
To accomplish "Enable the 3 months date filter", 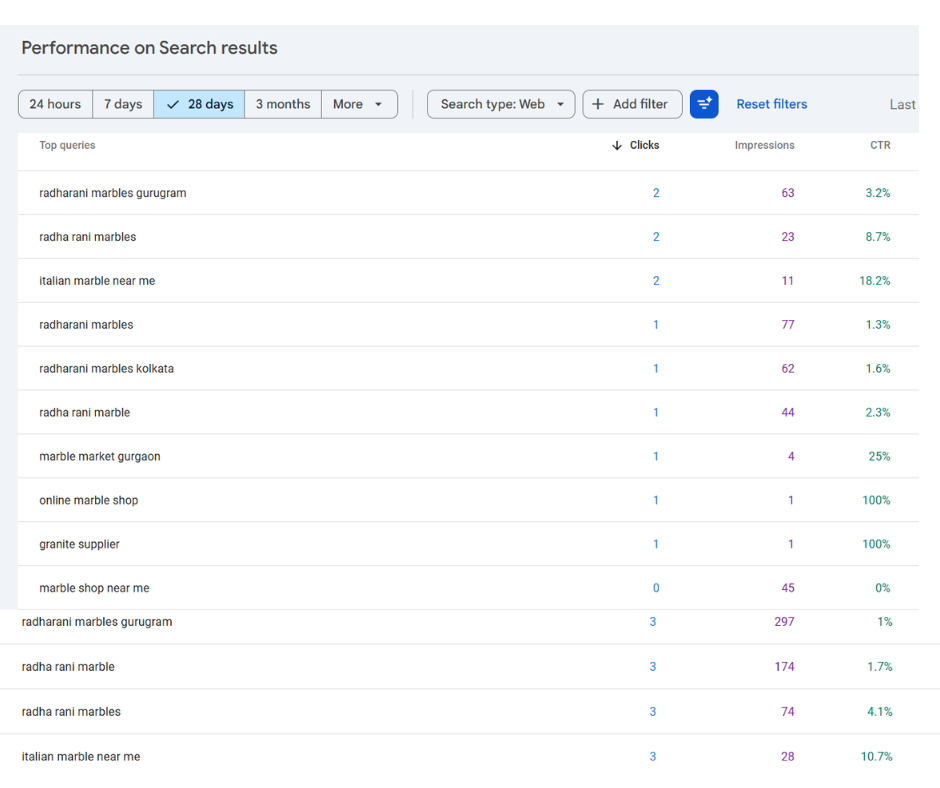I will (283, 104).
